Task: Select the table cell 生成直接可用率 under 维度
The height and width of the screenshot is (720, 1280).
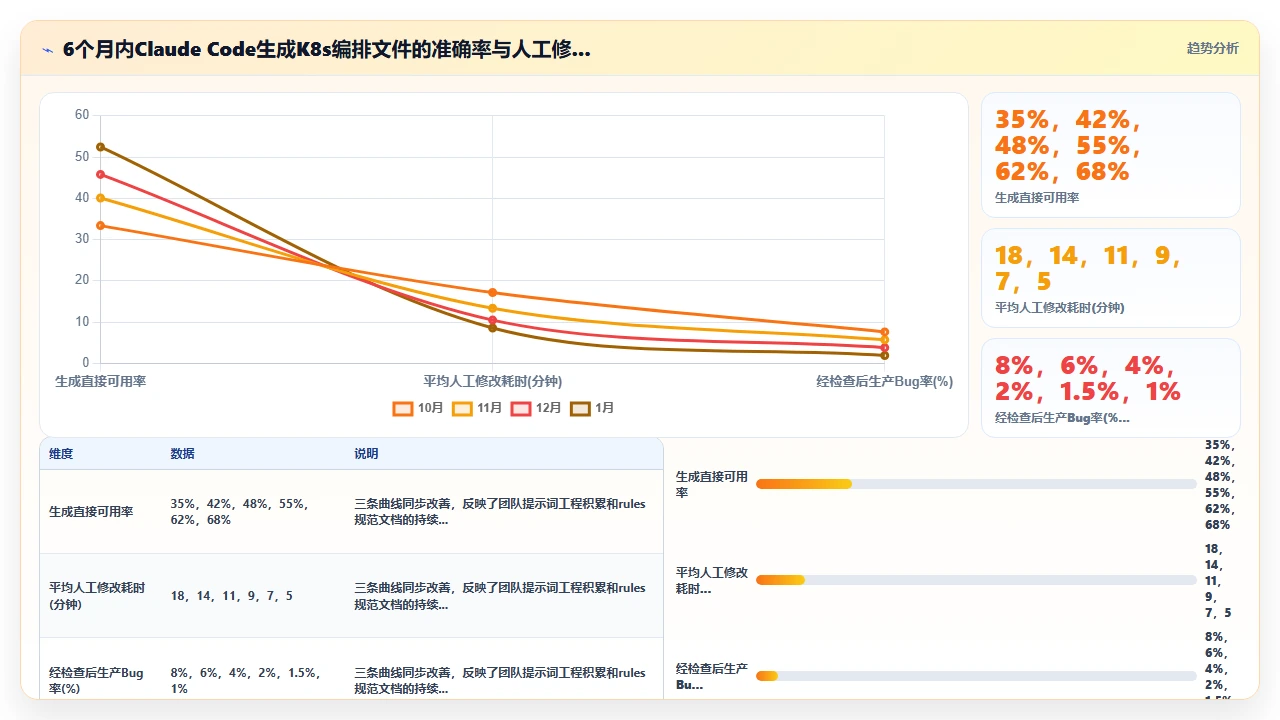Action: [x=91, y=512]
